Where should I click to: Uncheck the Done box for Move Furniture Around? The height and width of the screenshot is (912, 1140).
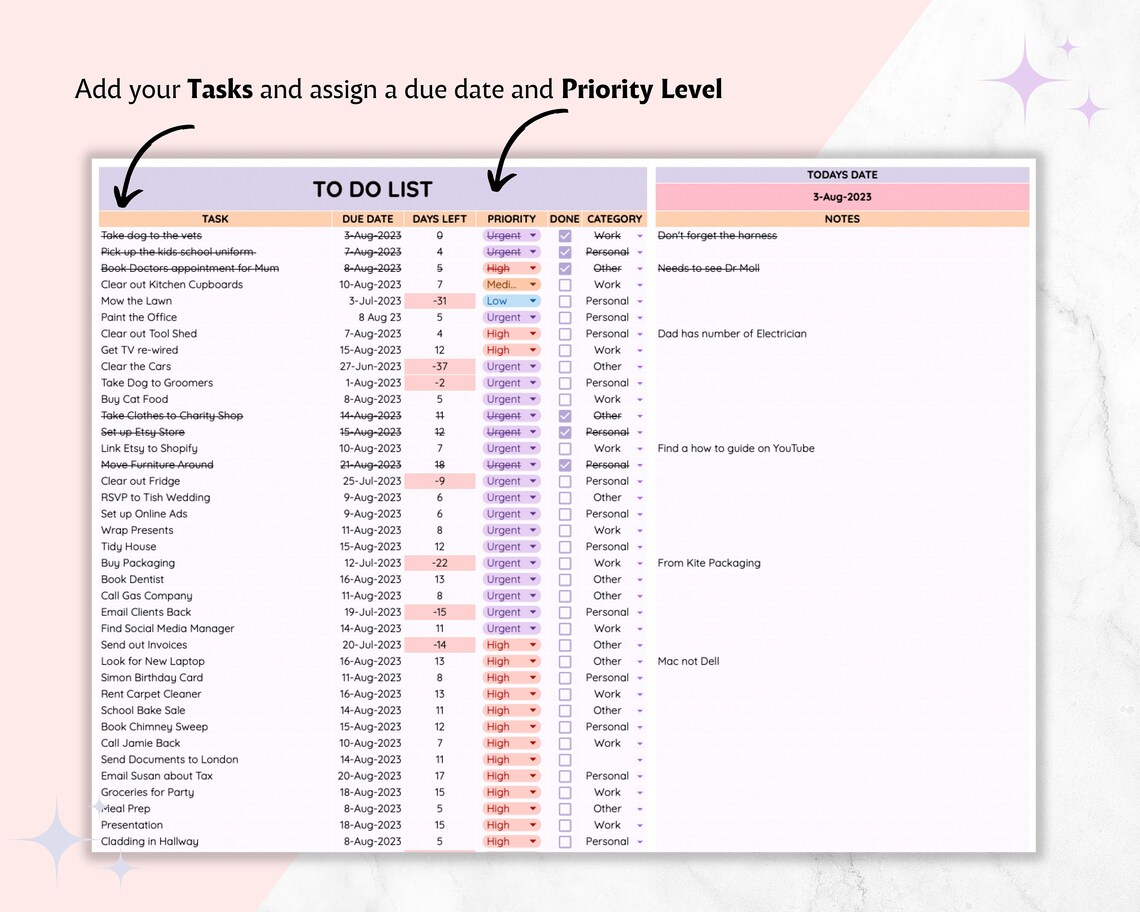coord(565,464)
